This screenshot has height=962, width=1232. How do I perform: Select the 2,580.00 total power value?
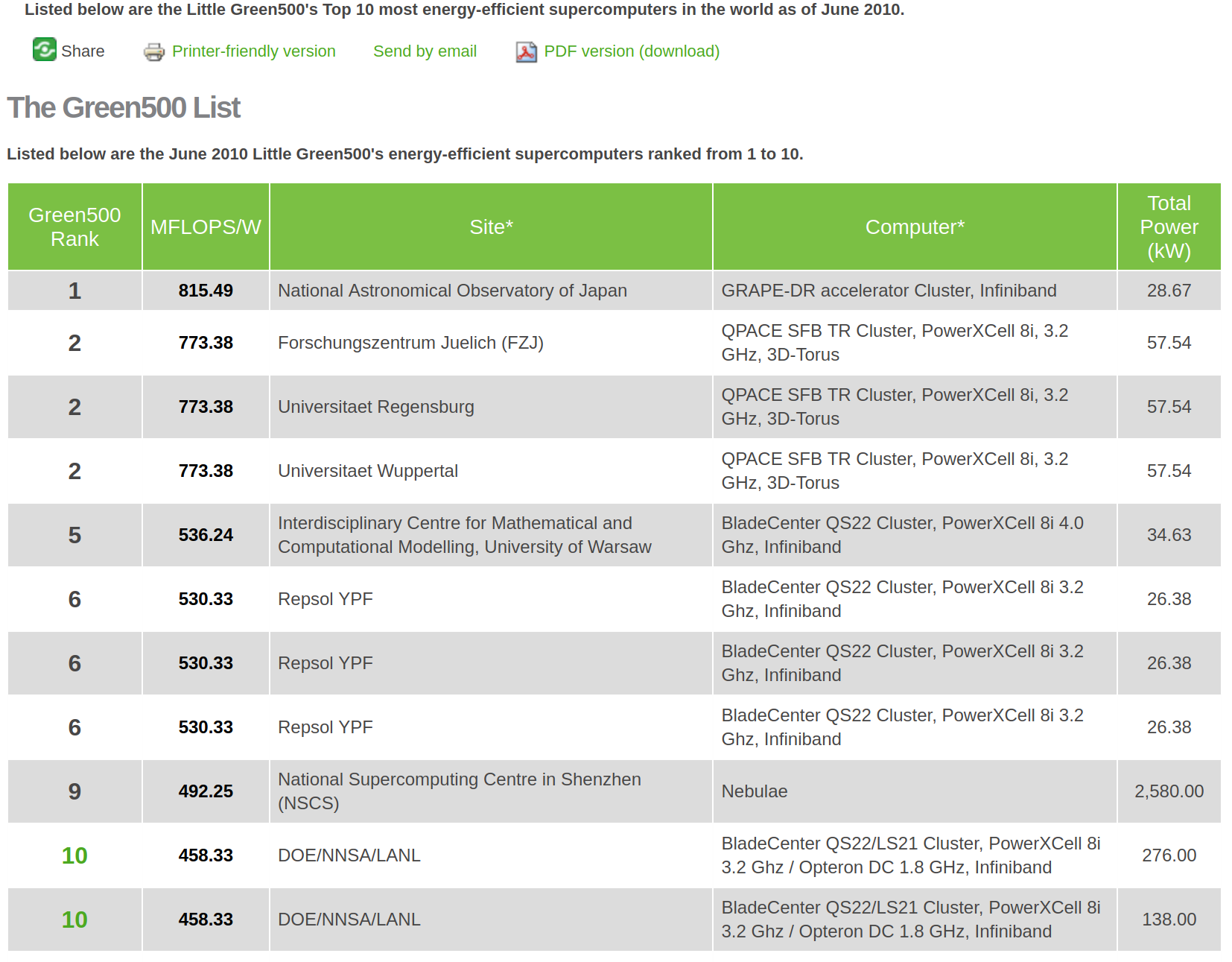[1168, 791]
